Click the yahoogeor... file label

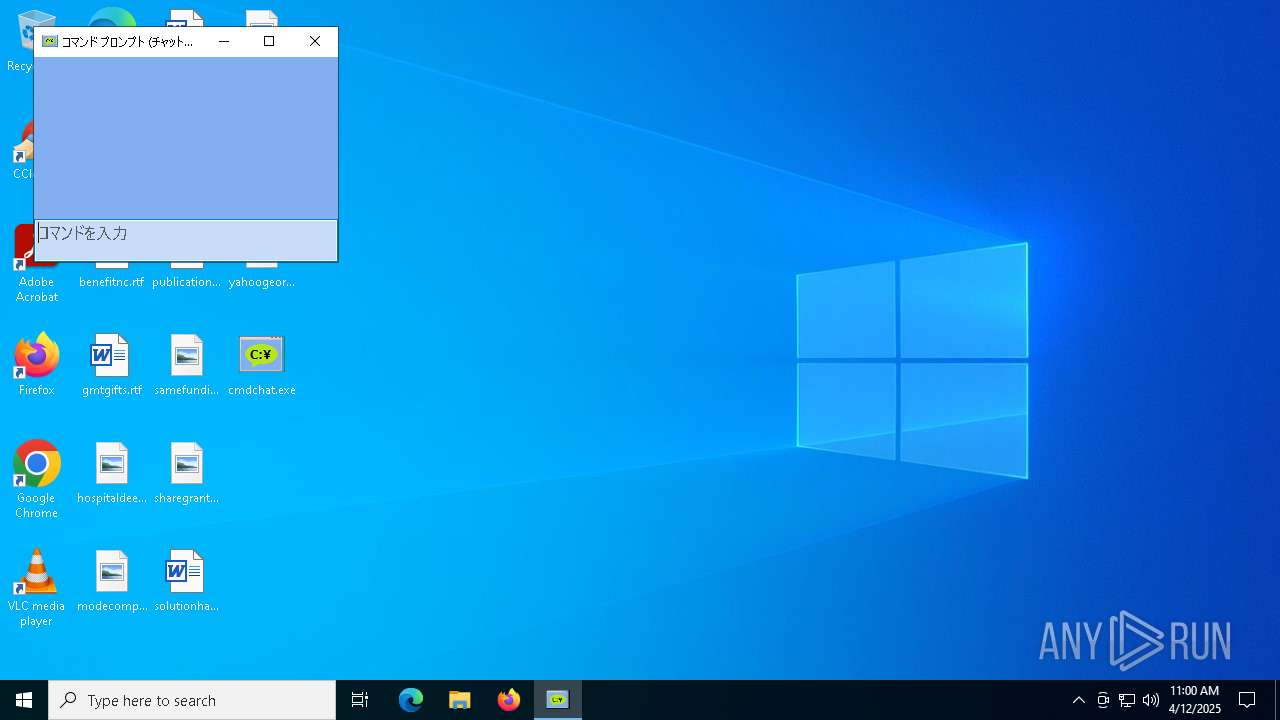click(x=261, y=282)
